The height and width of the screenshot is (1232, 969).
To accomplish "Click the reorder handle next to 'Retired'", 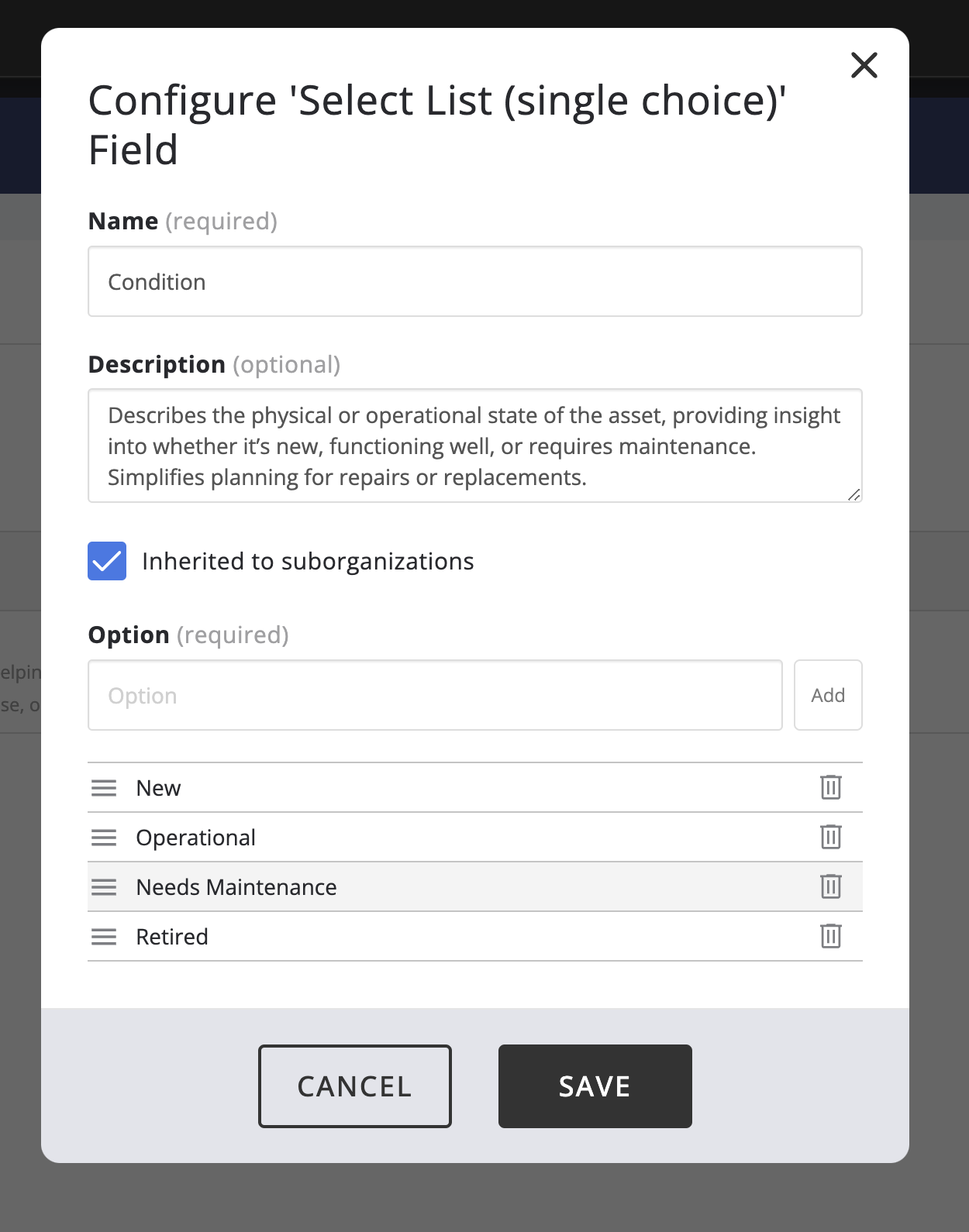I will [104, 937].
